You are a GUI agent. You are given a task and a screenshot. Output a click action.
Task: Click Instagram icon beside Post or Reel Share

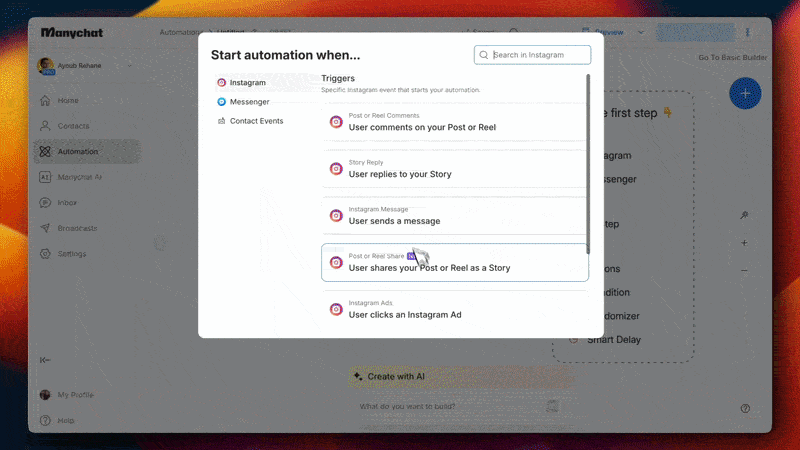coord(336,263)
